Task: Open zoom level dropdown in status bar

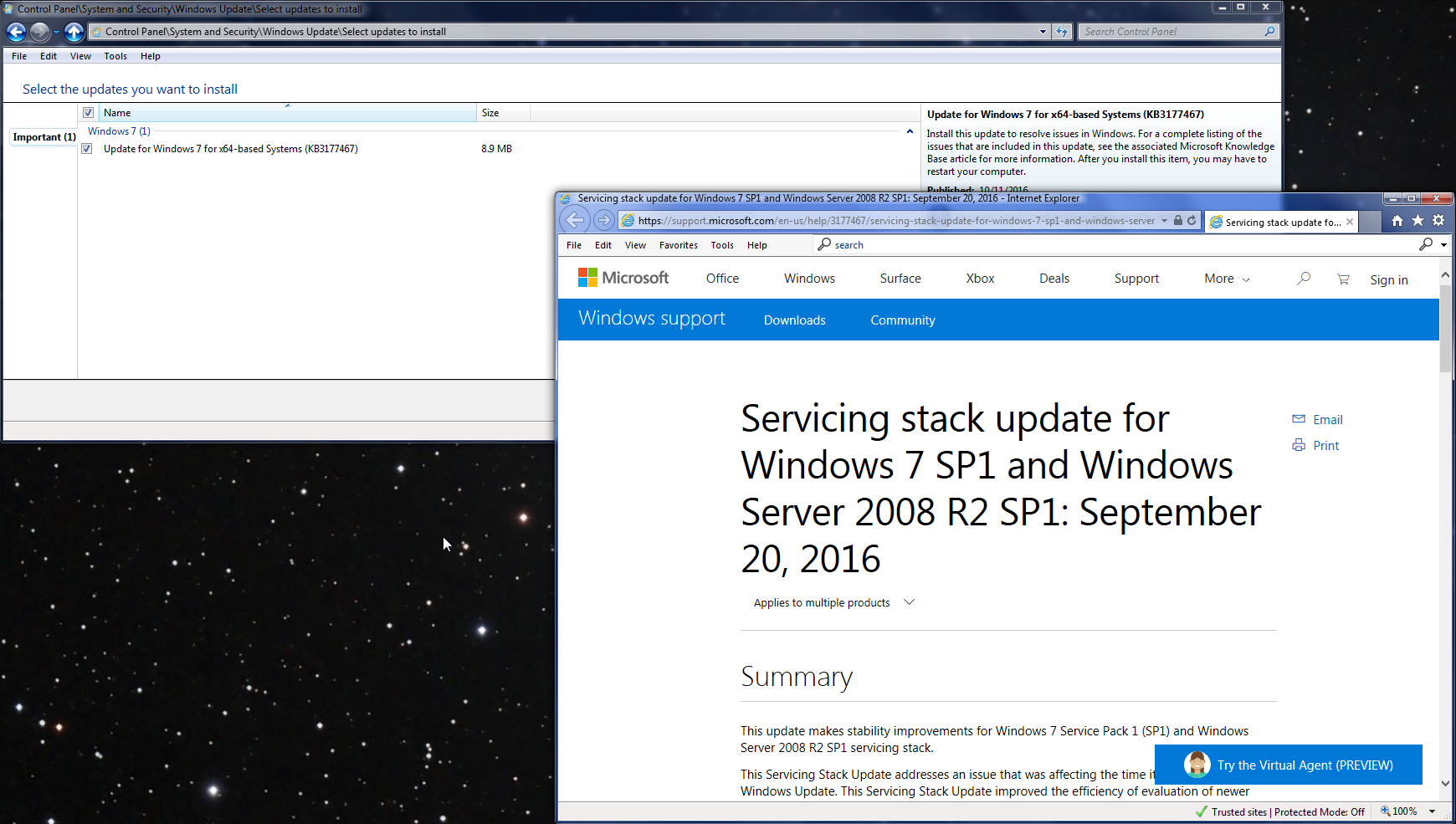Action: click(x=1432, y=811)
